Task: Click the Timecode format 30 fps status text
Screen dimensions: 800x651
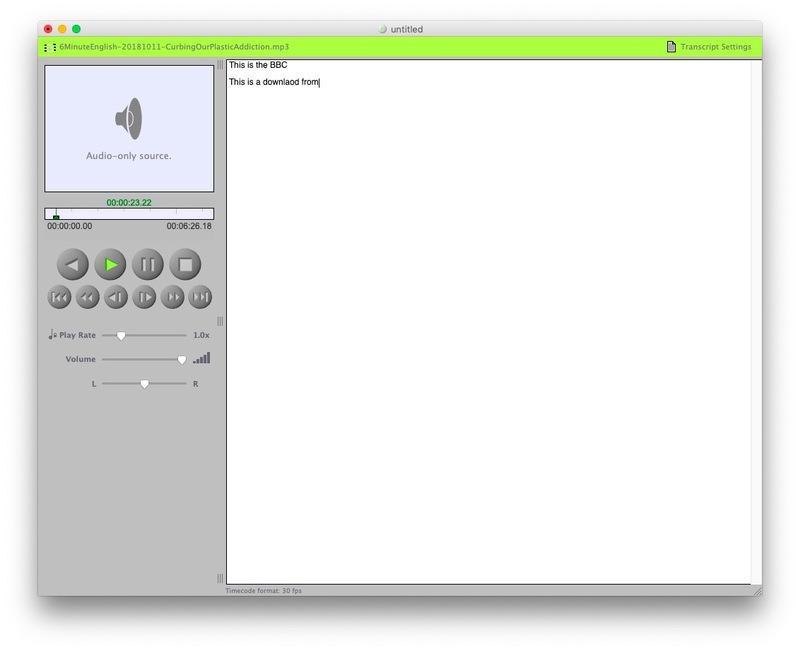Action: coord(263,591)
